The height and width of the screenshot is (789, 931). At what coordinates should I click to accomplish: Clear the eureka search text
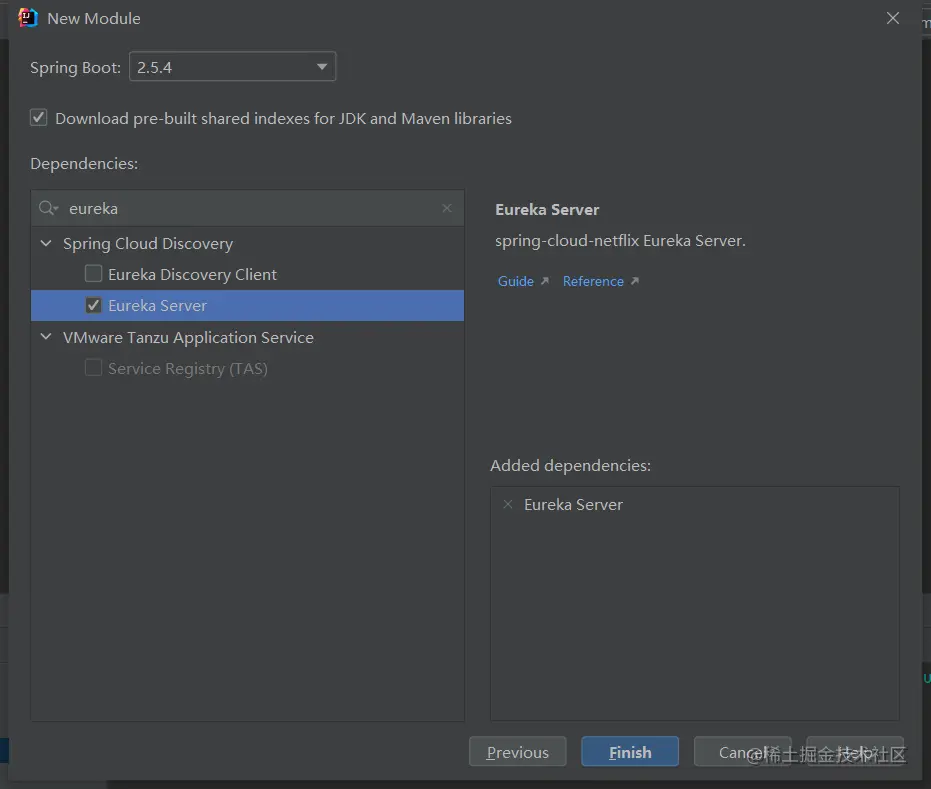[x=447, y=208]
